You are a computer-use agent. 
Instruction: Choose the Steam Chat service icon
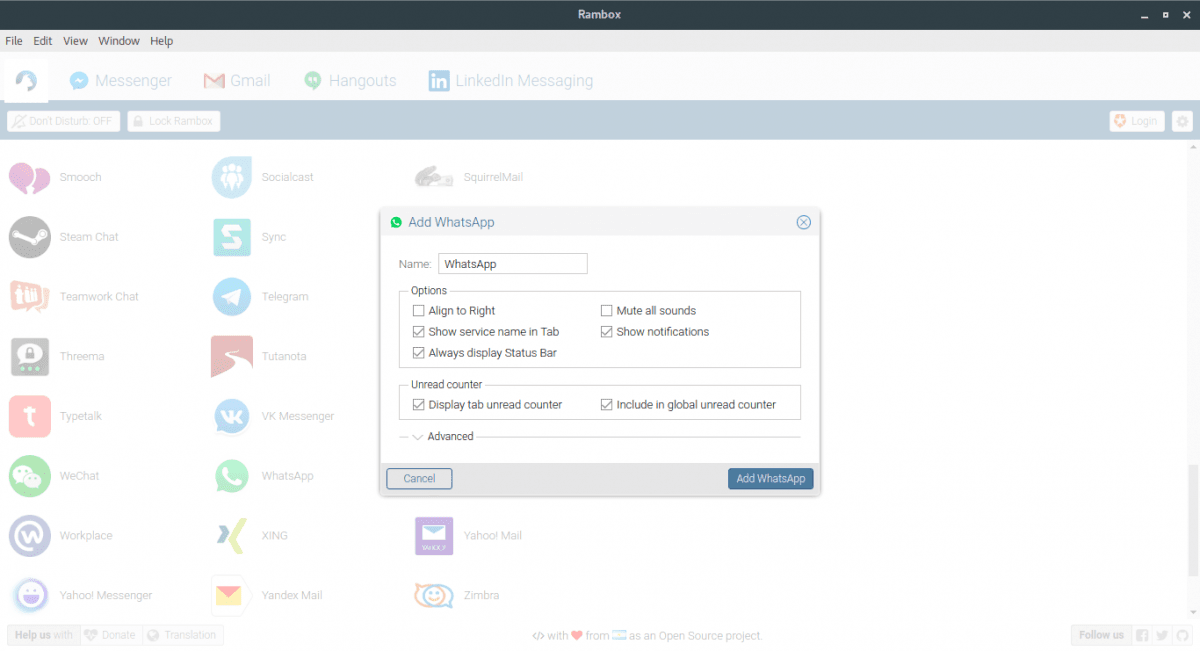coord(29,237)
